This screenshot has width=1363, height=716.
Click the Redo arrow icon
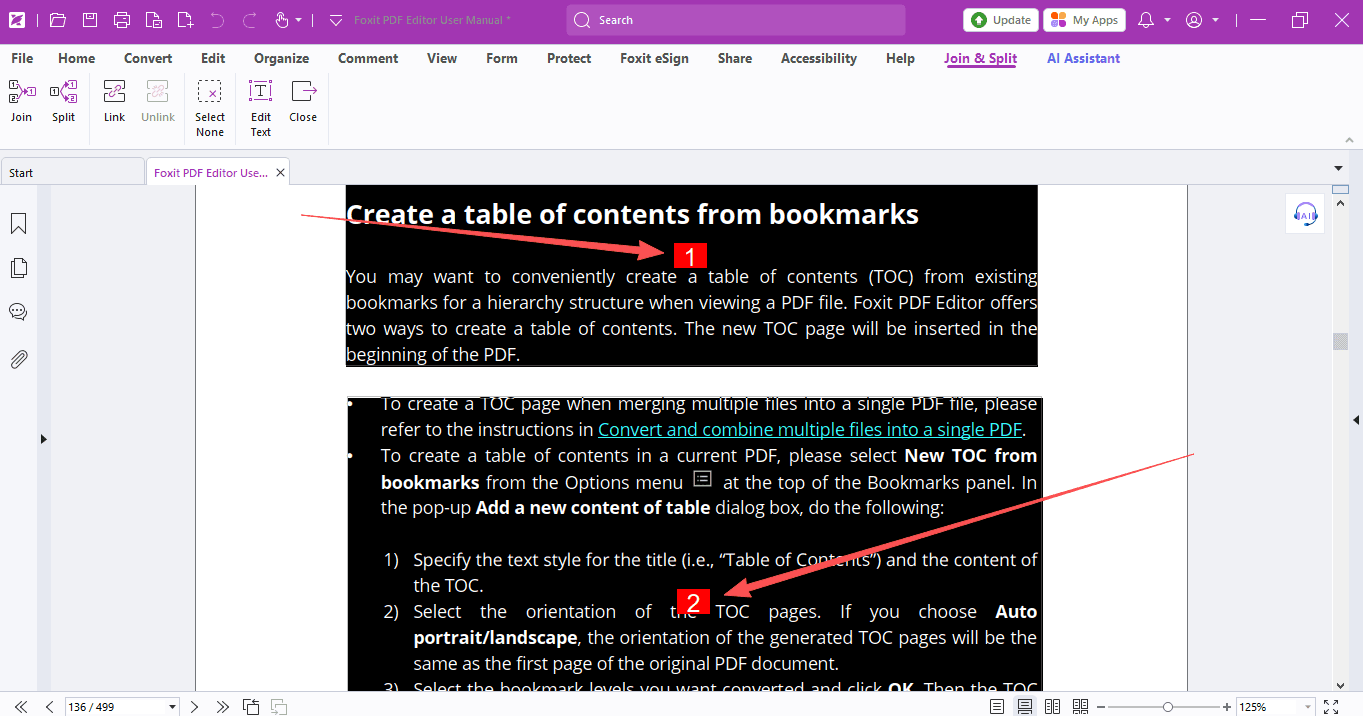(250, 20)
